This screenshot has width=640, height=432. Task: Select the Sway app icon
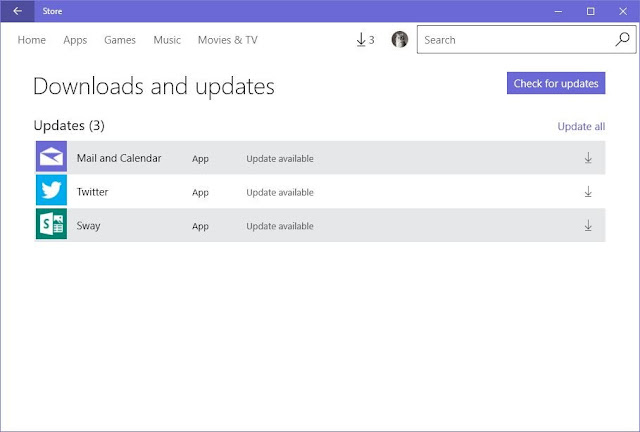click(51, 224)
